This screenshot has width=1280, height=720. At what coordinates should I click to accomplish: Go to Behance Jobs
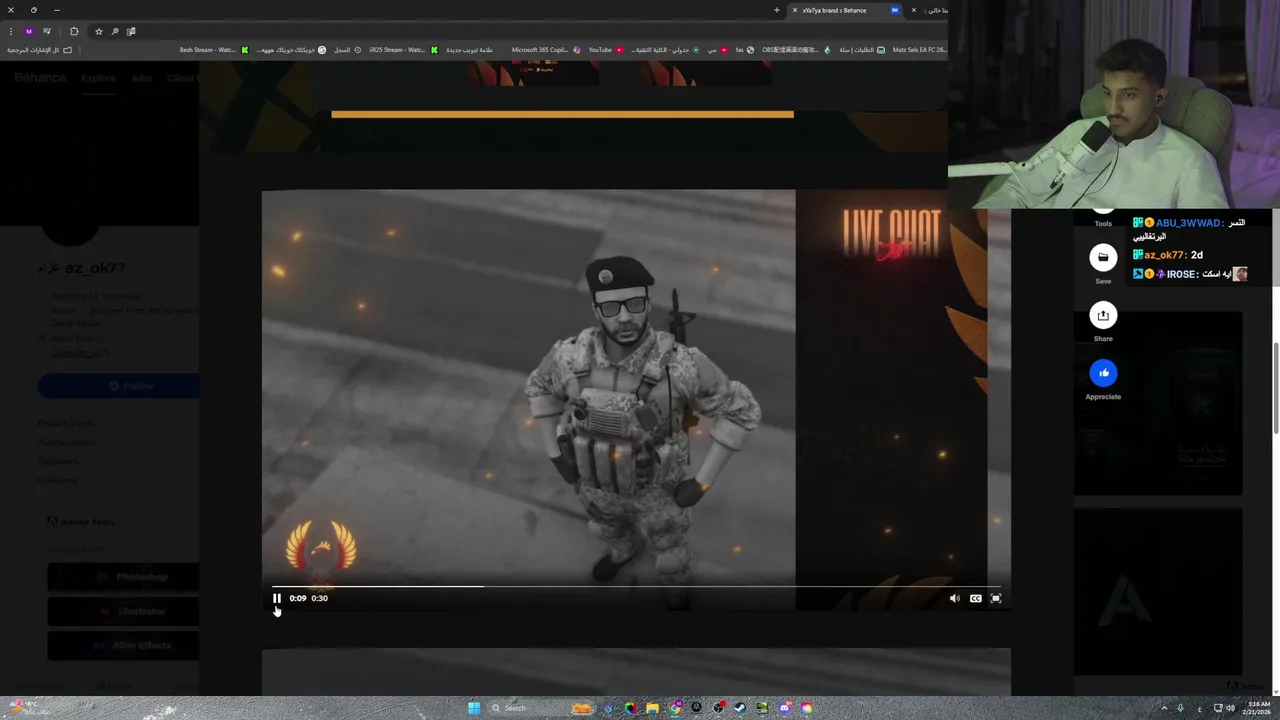pos(141,78)
